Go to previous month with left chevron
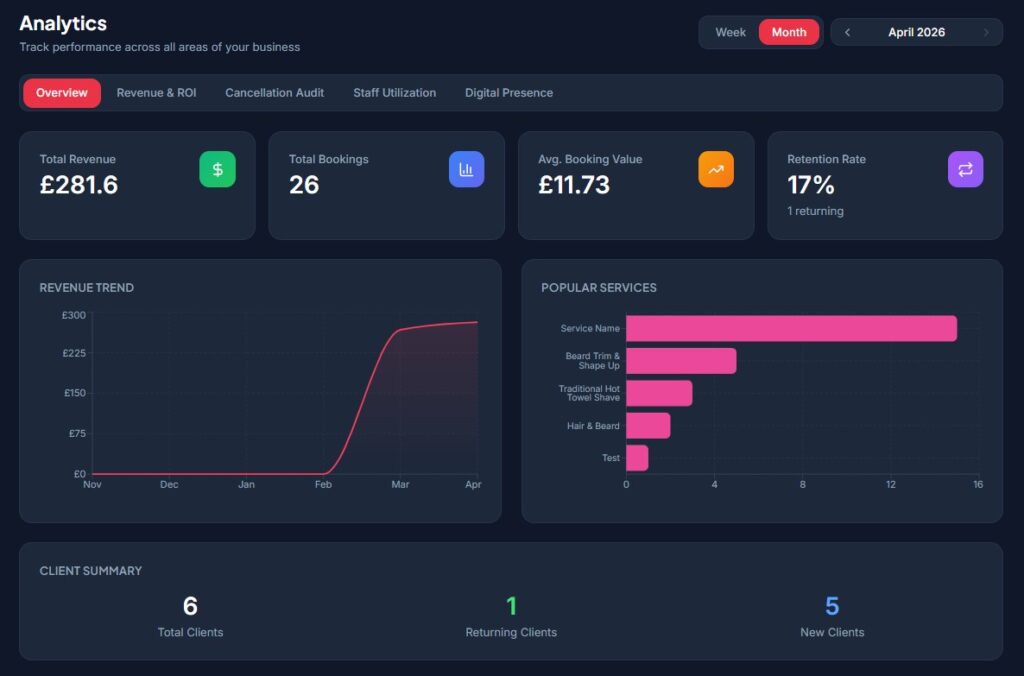Viewport: 1024px width, 676px height. pos(847,32)
